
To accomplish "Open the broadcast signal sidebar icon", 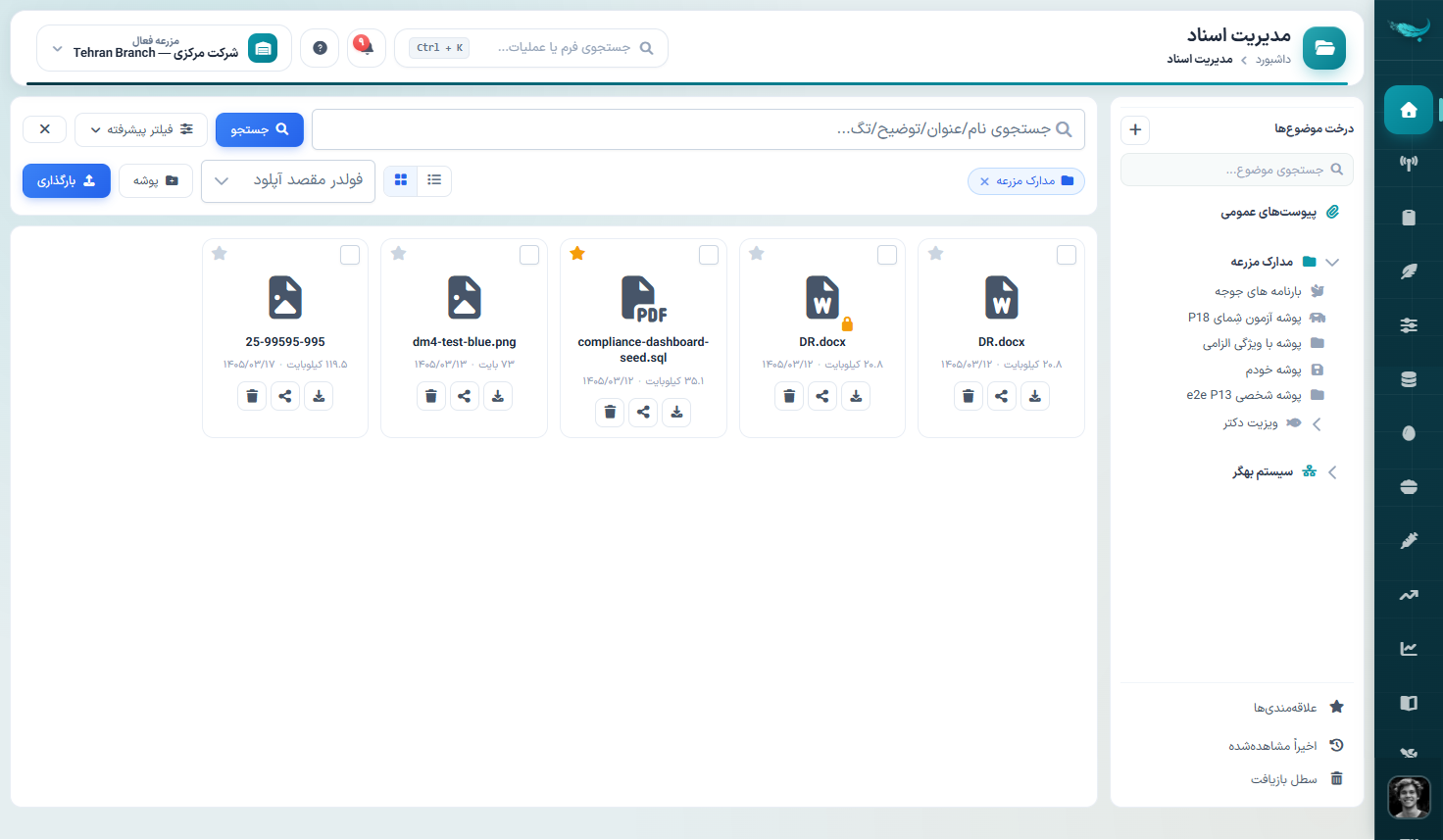I will [x=1409, y=164].
